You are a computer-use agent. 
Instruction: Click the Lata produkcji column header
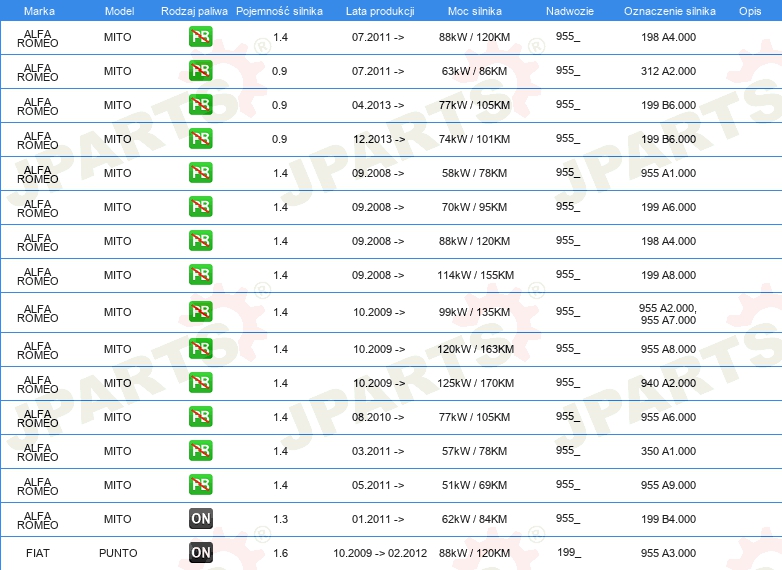(x=380, y=11)
